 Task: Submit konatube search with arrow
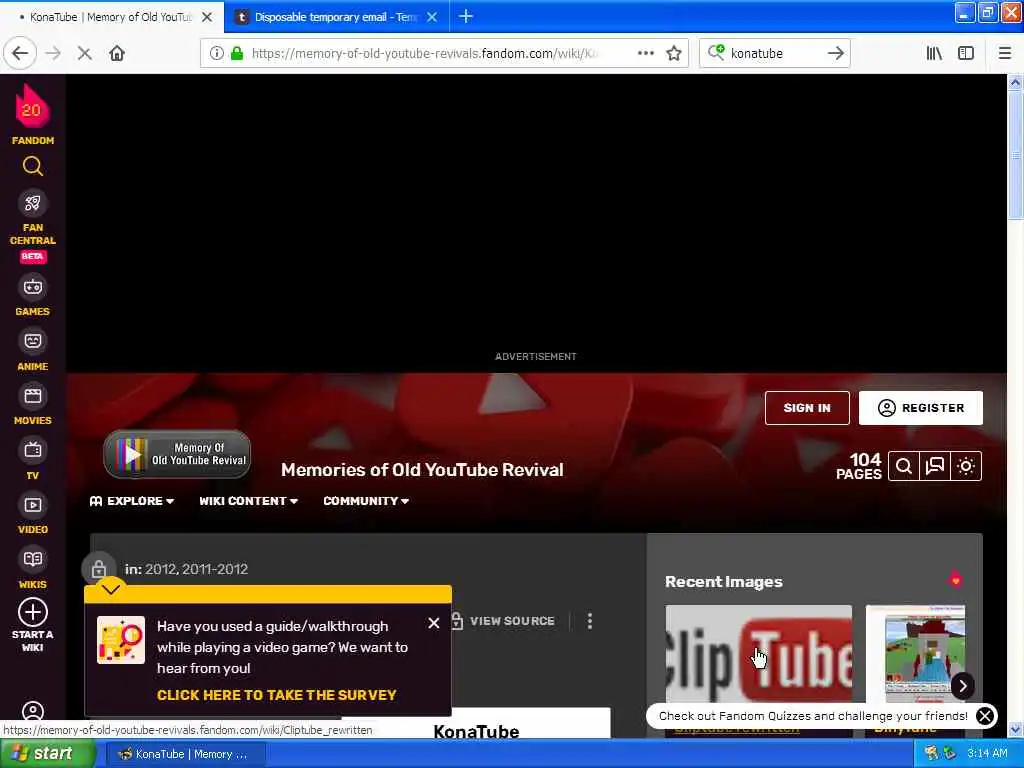(835, 54)
